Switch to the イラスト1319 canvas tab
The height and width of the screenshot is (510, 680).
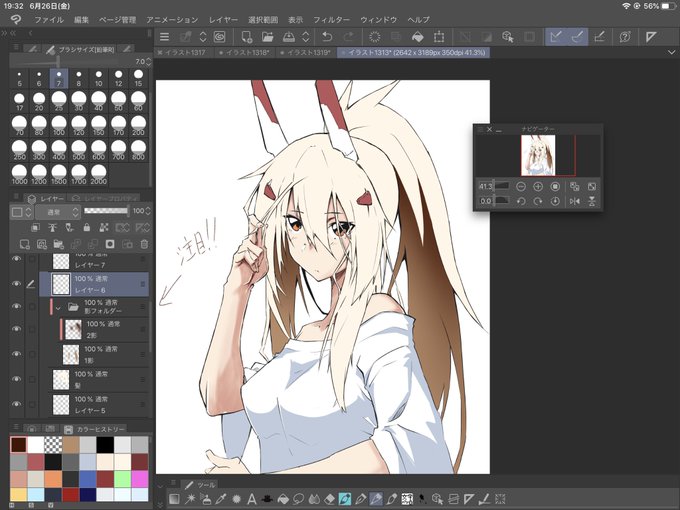point(306,52)
